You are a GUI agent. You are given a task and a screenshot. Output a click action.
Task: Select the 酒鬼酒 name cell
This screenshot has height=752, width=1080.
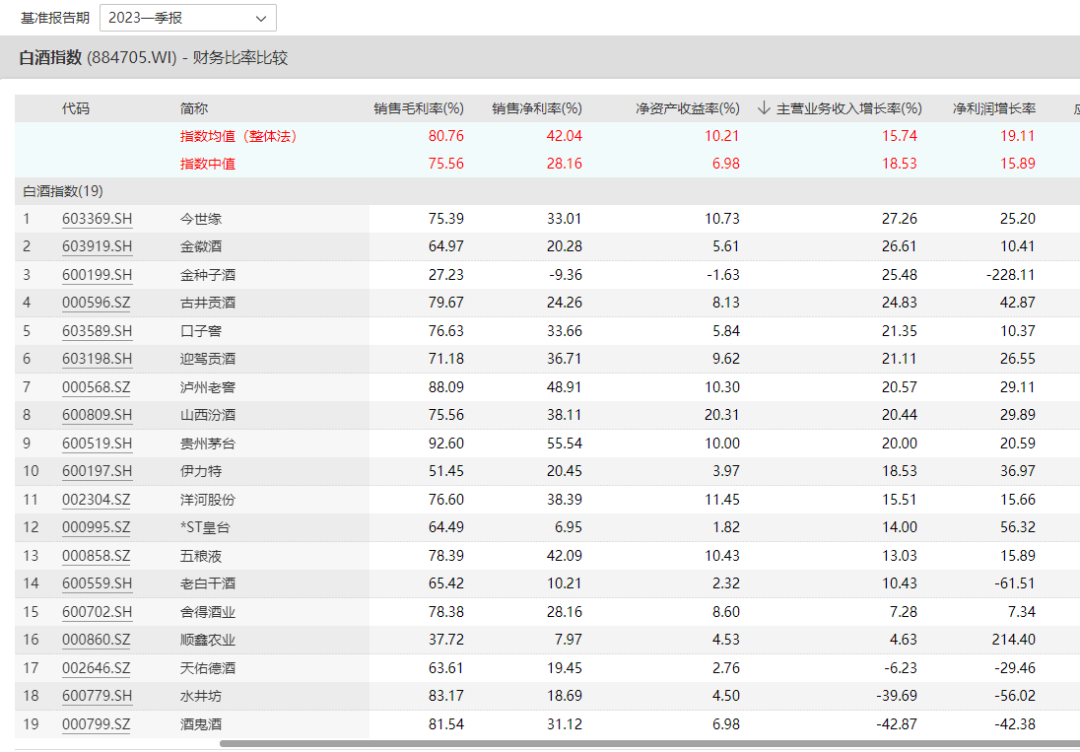coord(201,724)
